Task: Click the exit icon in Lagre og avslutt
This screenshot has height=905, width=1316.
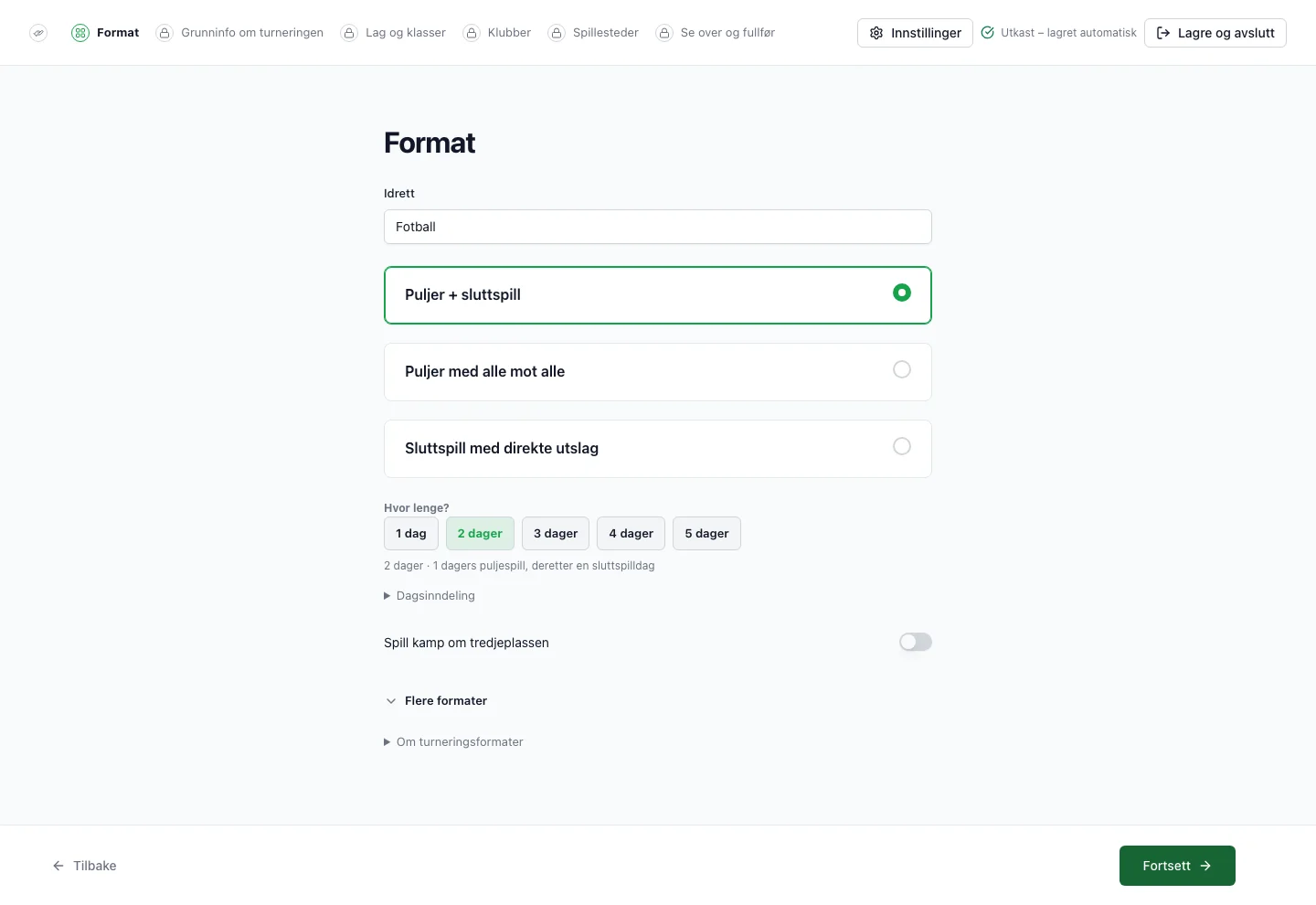Action: [1163, 33]
